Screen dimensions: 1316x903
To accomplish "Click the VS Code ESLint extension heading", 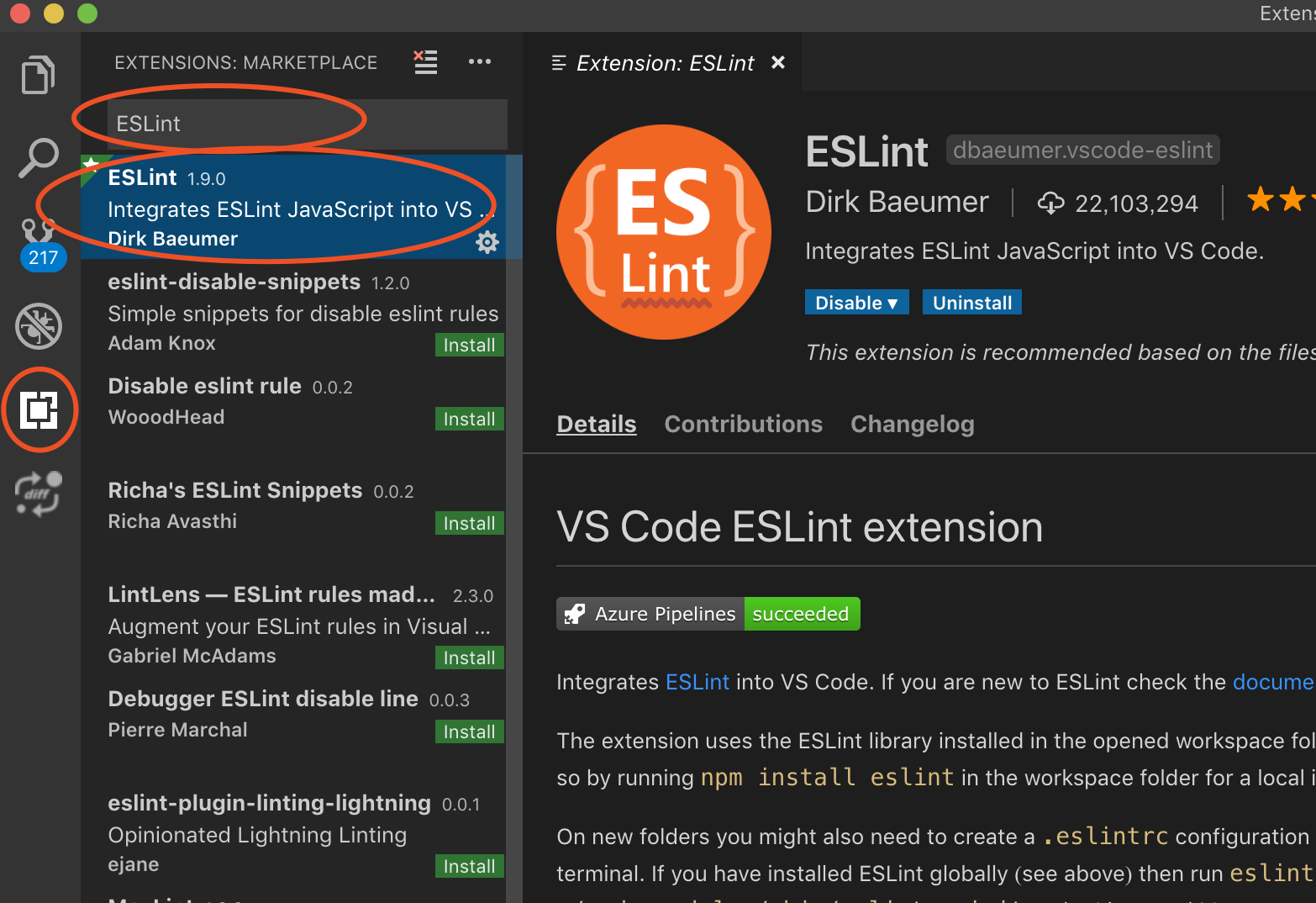I will tap(799, 527).
